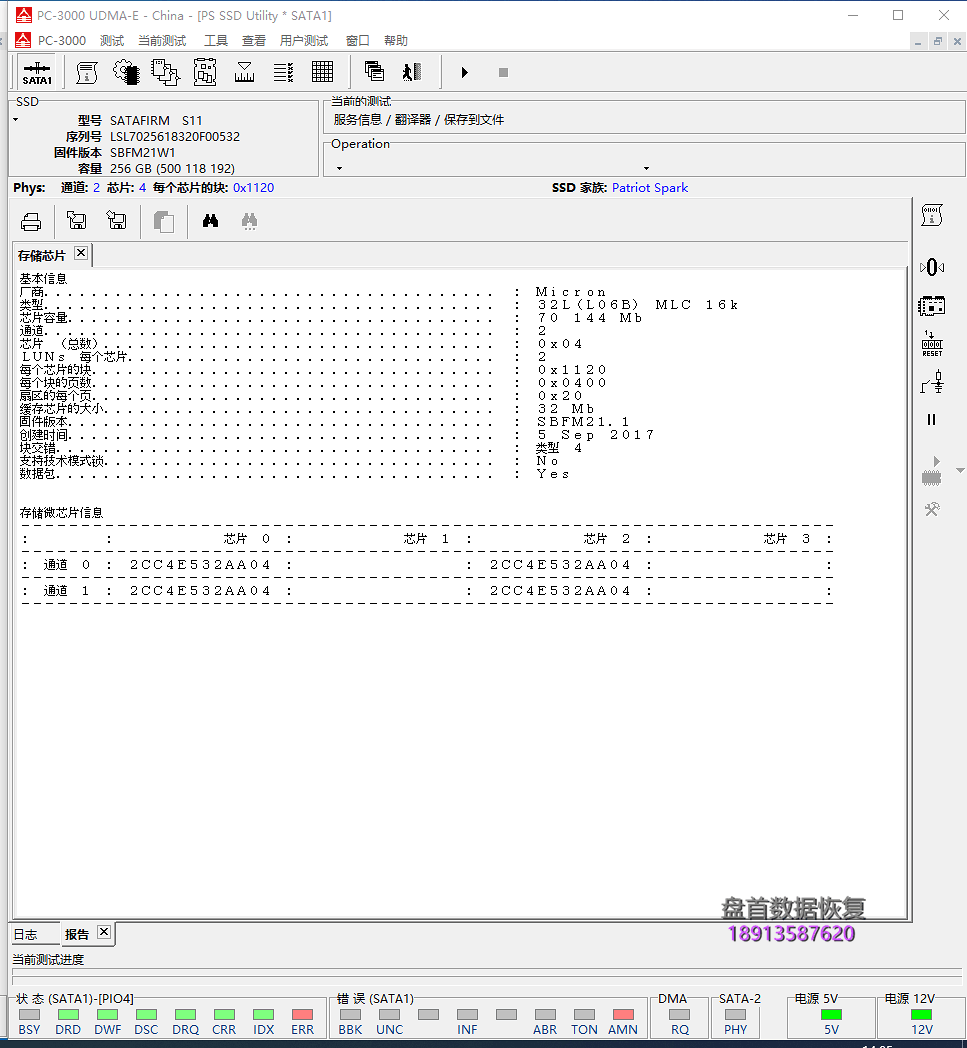
Task: Open the 查看 menu
Action: 253,41
